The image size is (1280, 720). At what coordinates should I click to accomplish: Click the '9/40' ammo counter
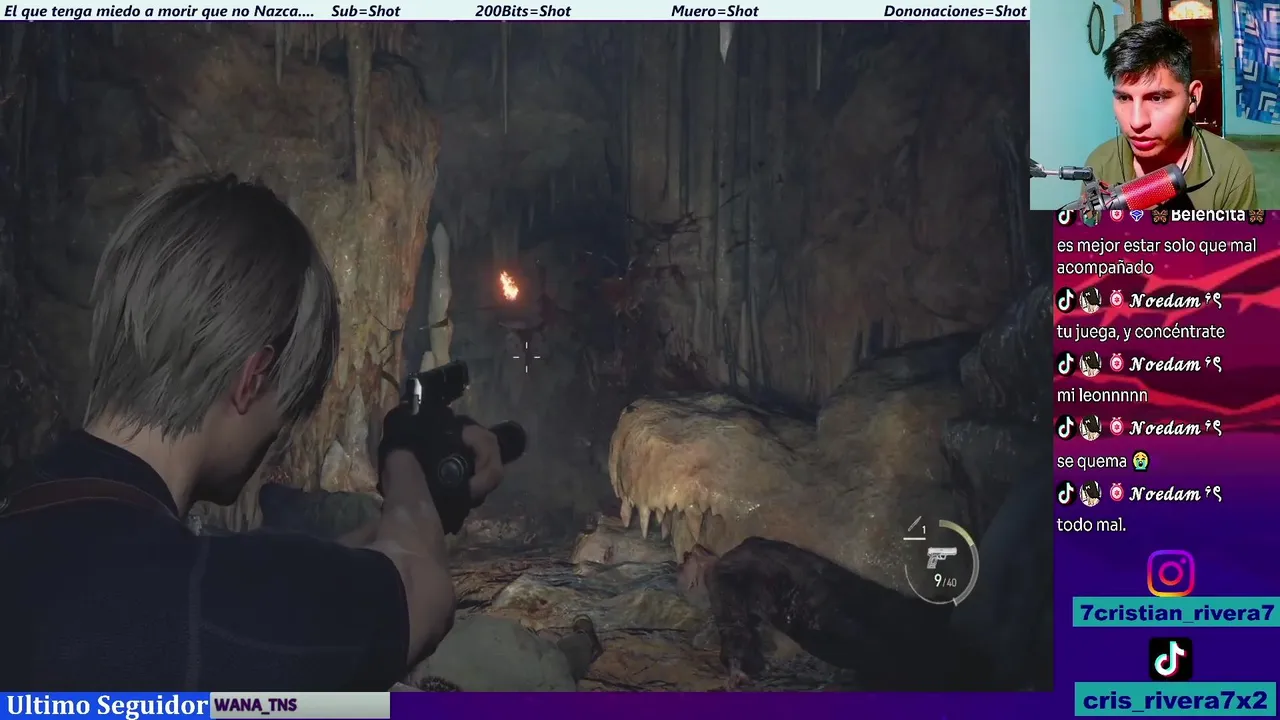pos(945,581)
